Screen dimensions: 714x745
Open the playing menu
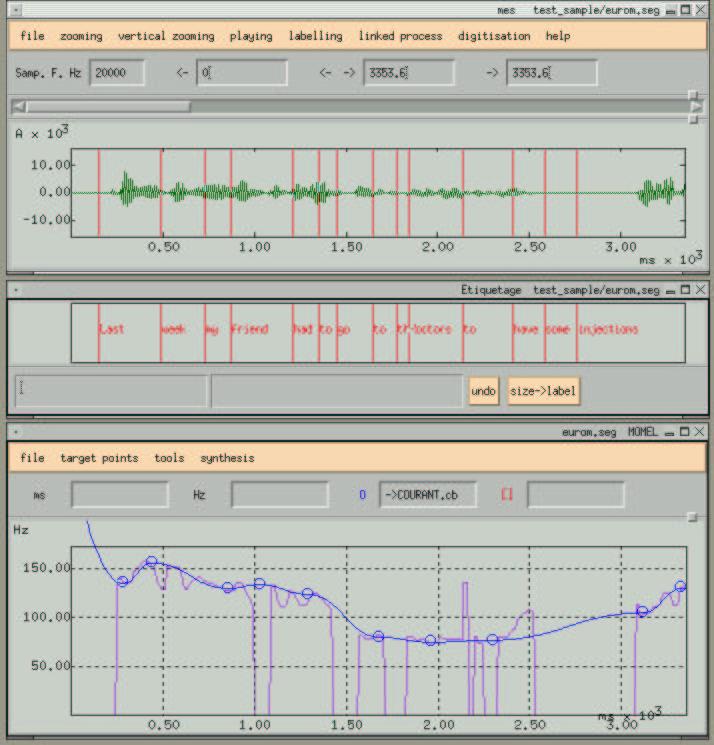(251, 36)
